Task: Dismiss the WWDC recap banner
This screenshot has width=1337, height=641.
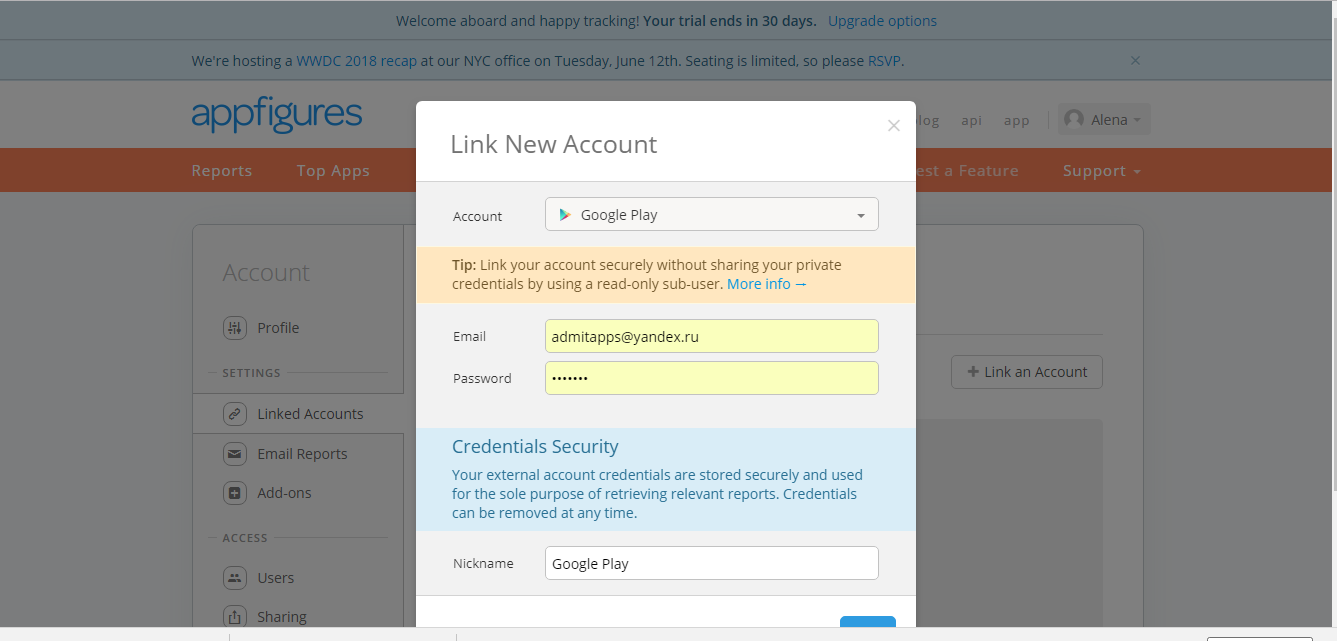Action: [x=1135, y=61]
